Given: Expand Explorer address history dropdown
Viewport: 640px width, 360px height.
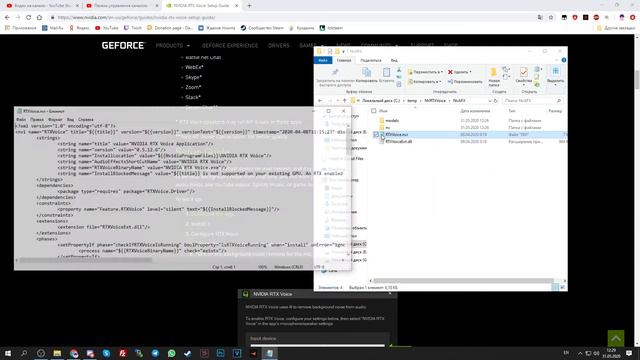Looking at the screenshot, I should [x=490, y=100].
